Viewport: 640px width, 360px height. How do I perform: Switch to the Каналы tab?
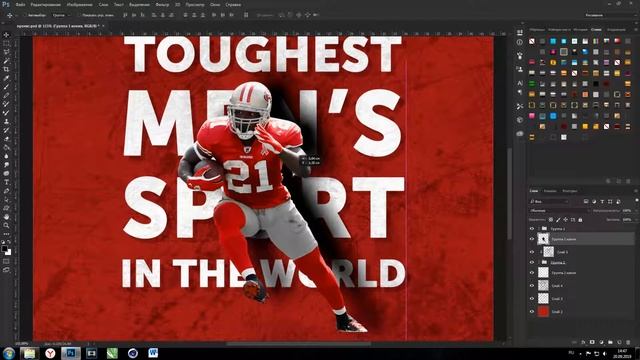point(550,191)
